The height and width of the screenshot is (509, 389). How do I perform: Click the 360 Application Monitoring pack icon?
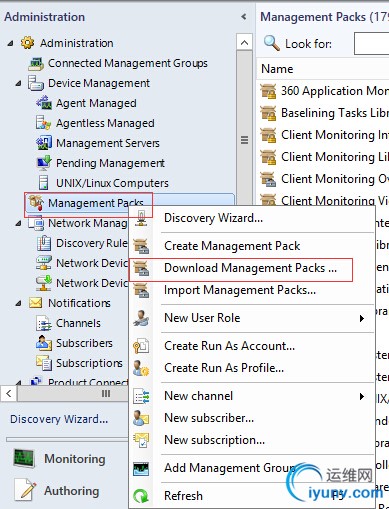268,91
